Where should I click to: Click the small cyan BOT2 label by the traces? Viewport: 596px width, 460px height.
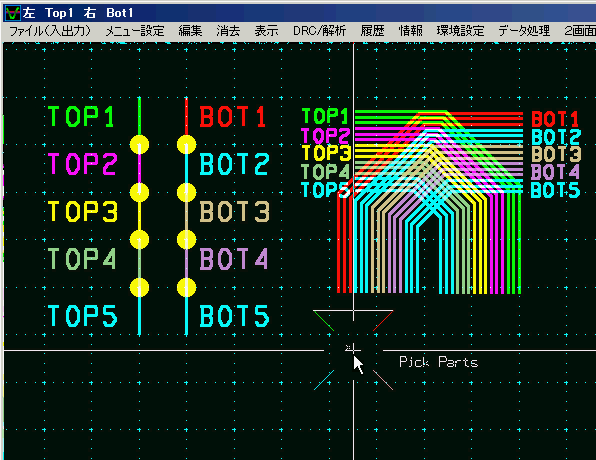point(556,137)
